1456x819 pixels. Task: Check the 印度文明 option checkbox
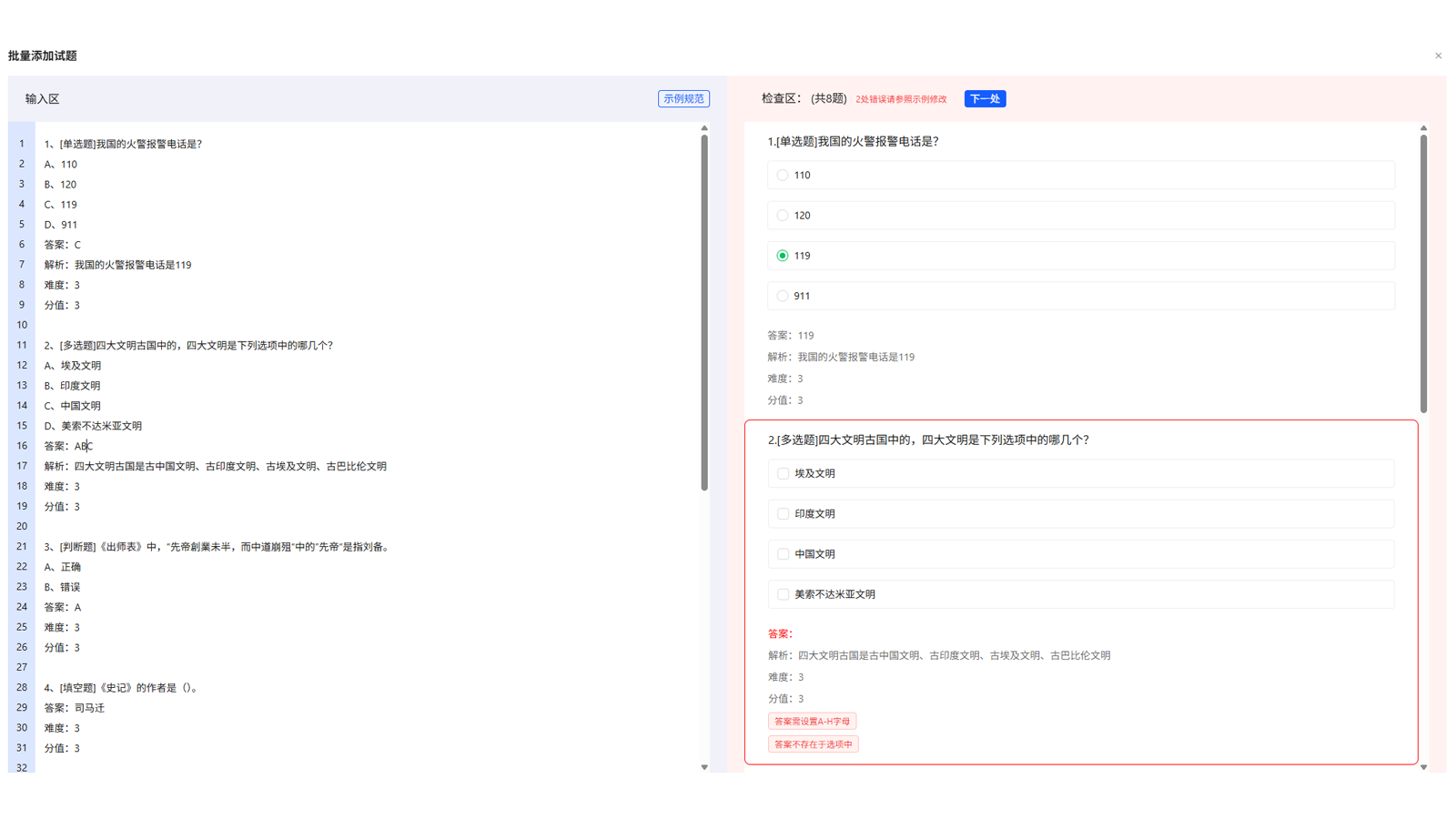784,513
